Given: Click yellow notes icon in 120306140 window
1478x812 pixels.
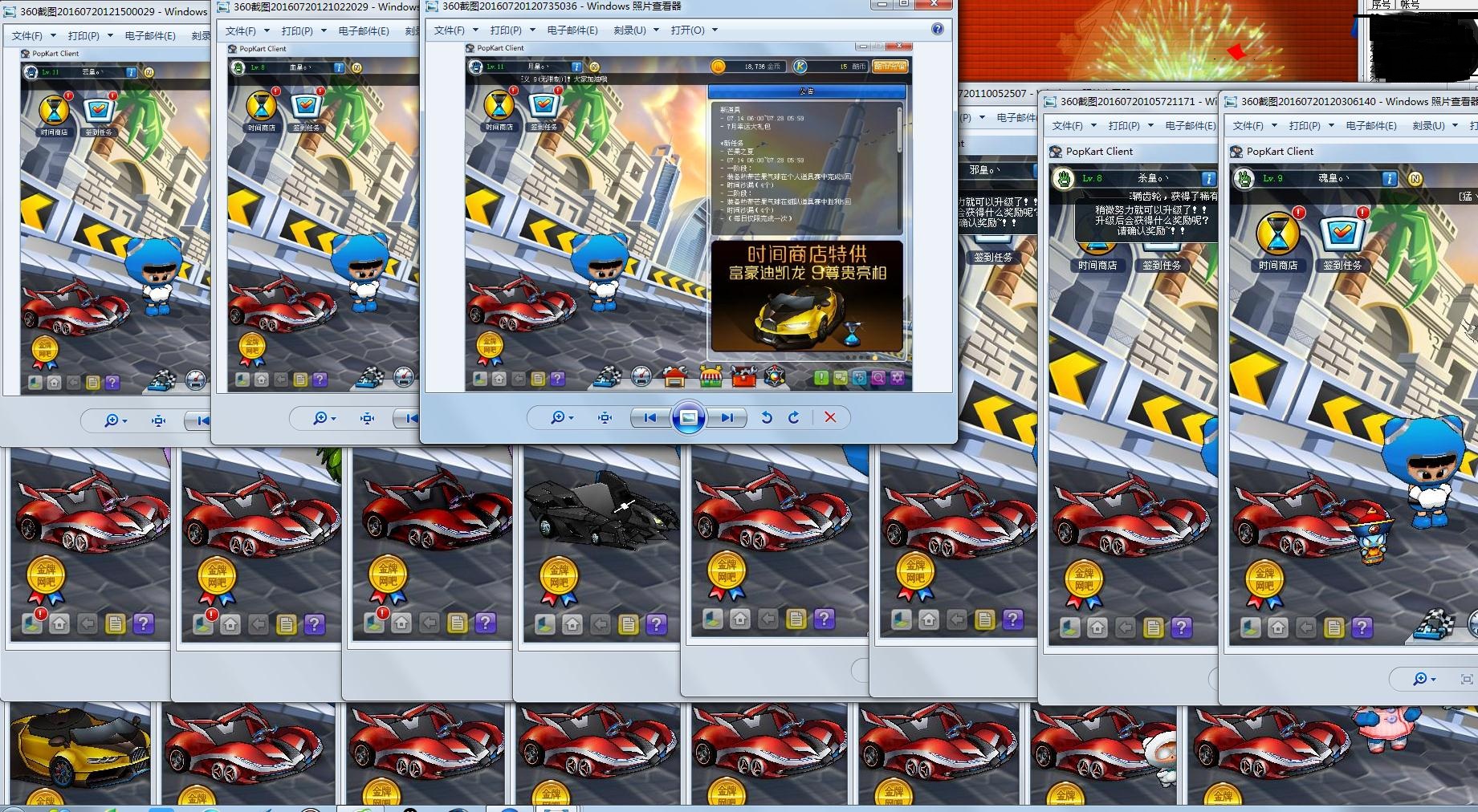Looking at the screenshot, I should pos(1333,627).
